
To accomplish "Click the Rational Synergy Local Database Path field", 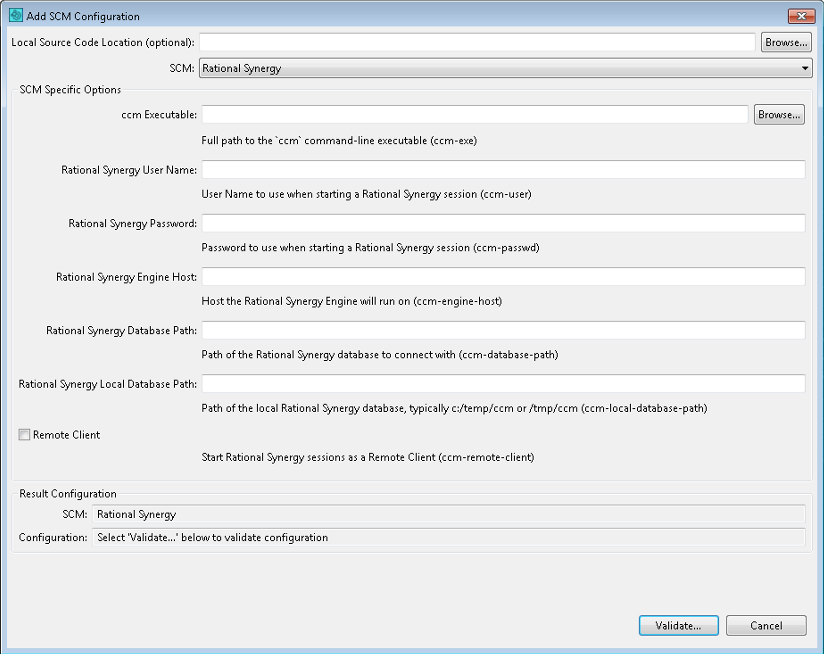I will tap(503, 384).
